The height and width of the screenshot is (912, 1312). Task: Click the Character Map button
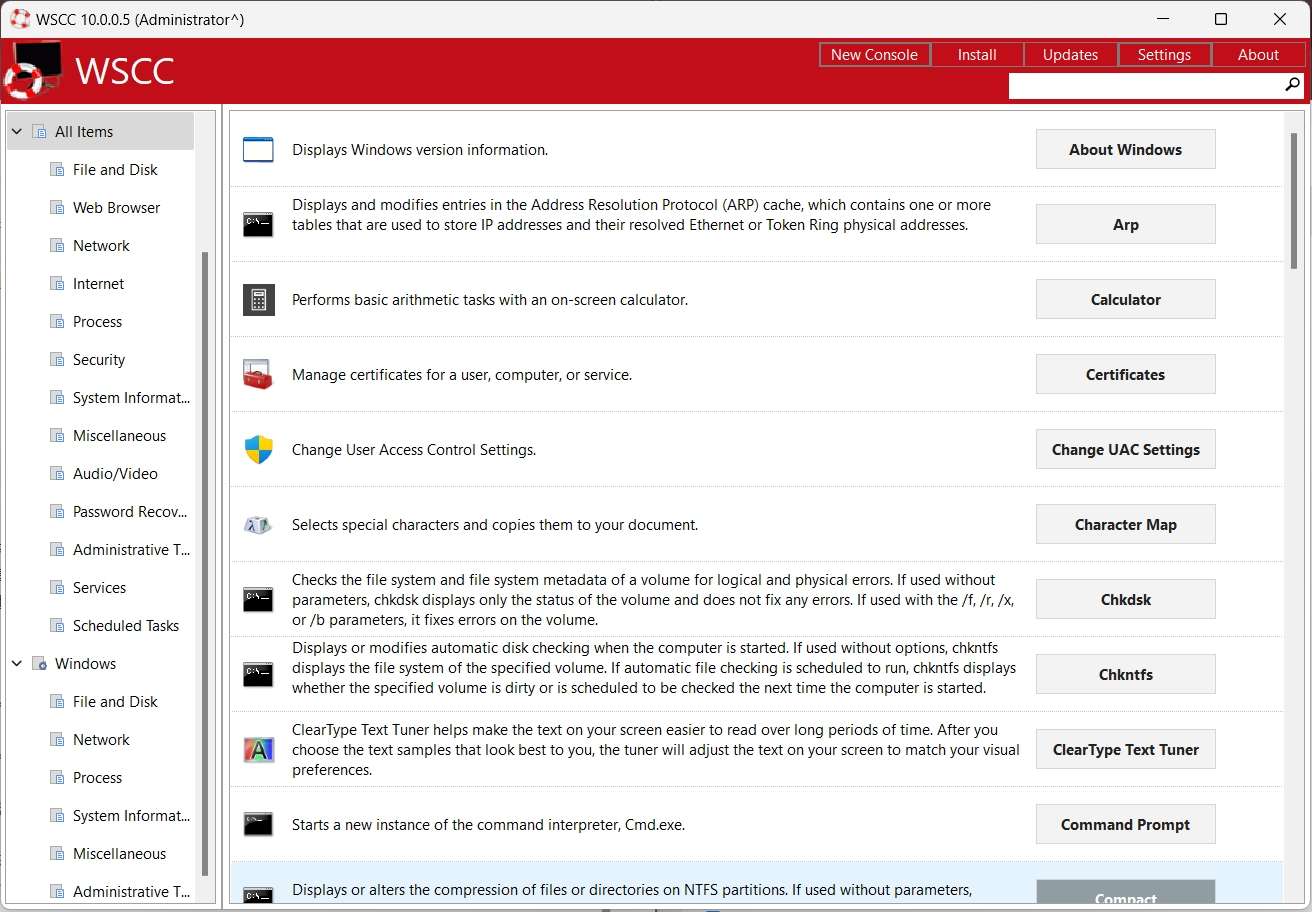coord(1126,525)
